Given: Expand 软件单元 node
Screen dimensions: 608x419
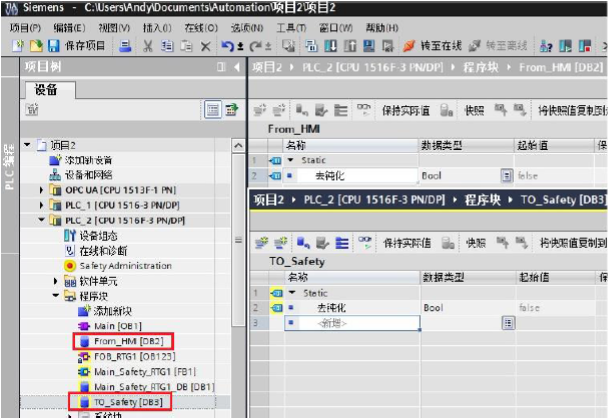Looking at the screenshot, I should pos(56,281).
